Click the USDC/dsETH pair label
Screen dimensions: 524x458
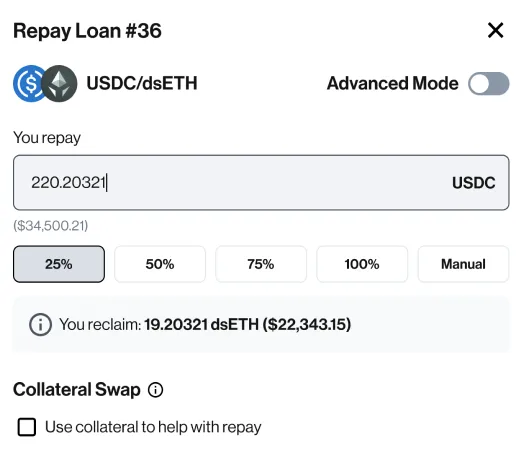[142, 83]
